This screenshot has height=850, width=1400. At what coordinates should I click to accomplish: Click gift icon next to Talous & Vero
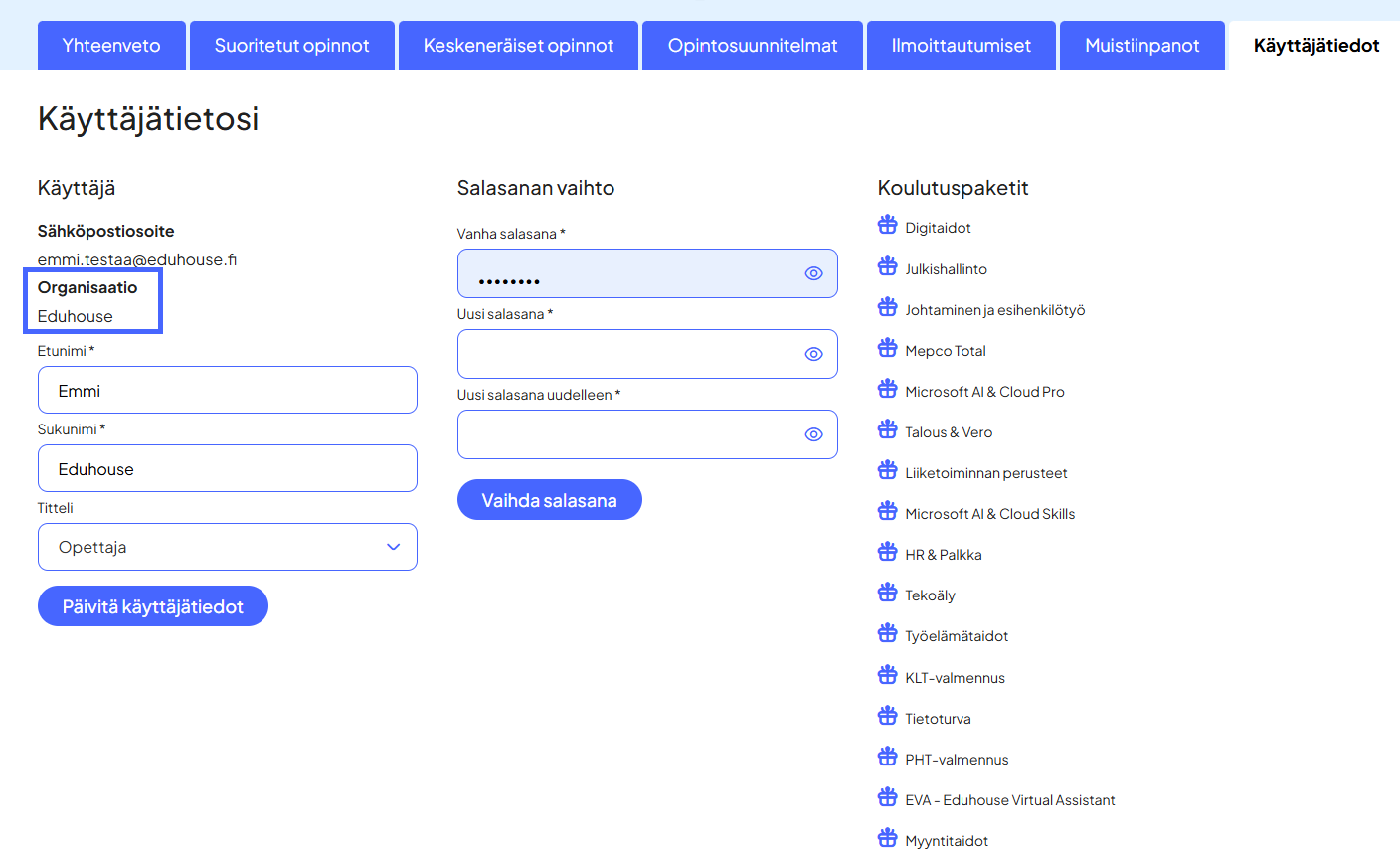[887, 429]
